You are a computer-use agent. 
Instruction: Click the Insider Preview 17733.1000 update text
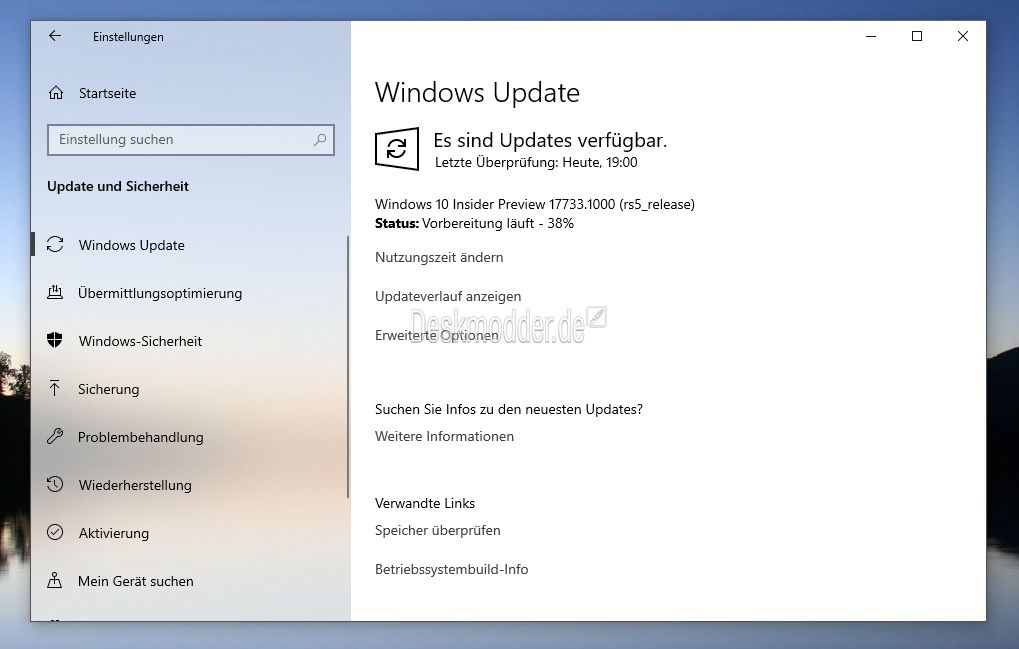point(535,204)
